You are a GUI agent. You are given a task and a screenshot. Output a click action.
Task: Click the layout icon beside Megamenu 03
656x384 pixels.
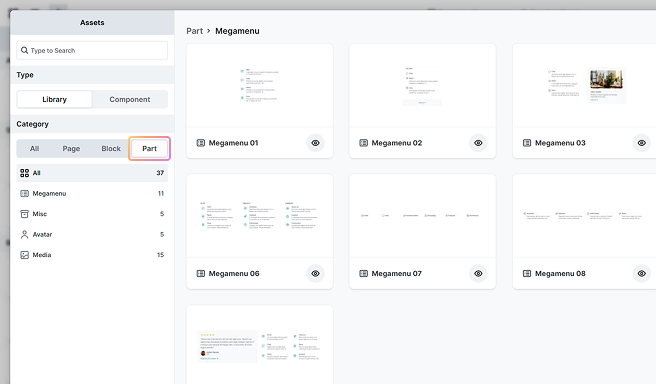pyautogui.click(x=527, y=143)
